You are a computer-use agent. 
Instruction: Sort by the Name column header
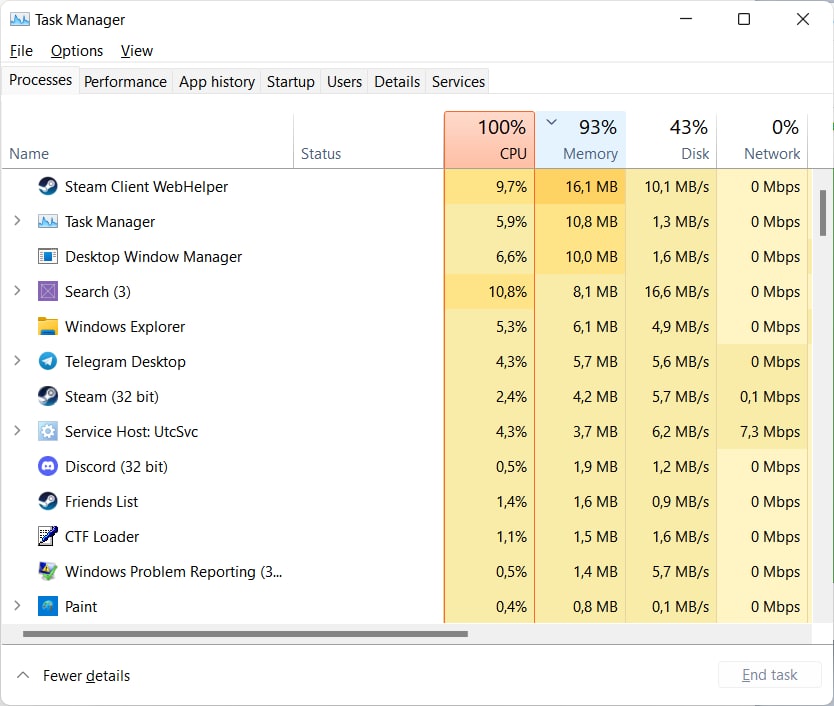(147, 140)
